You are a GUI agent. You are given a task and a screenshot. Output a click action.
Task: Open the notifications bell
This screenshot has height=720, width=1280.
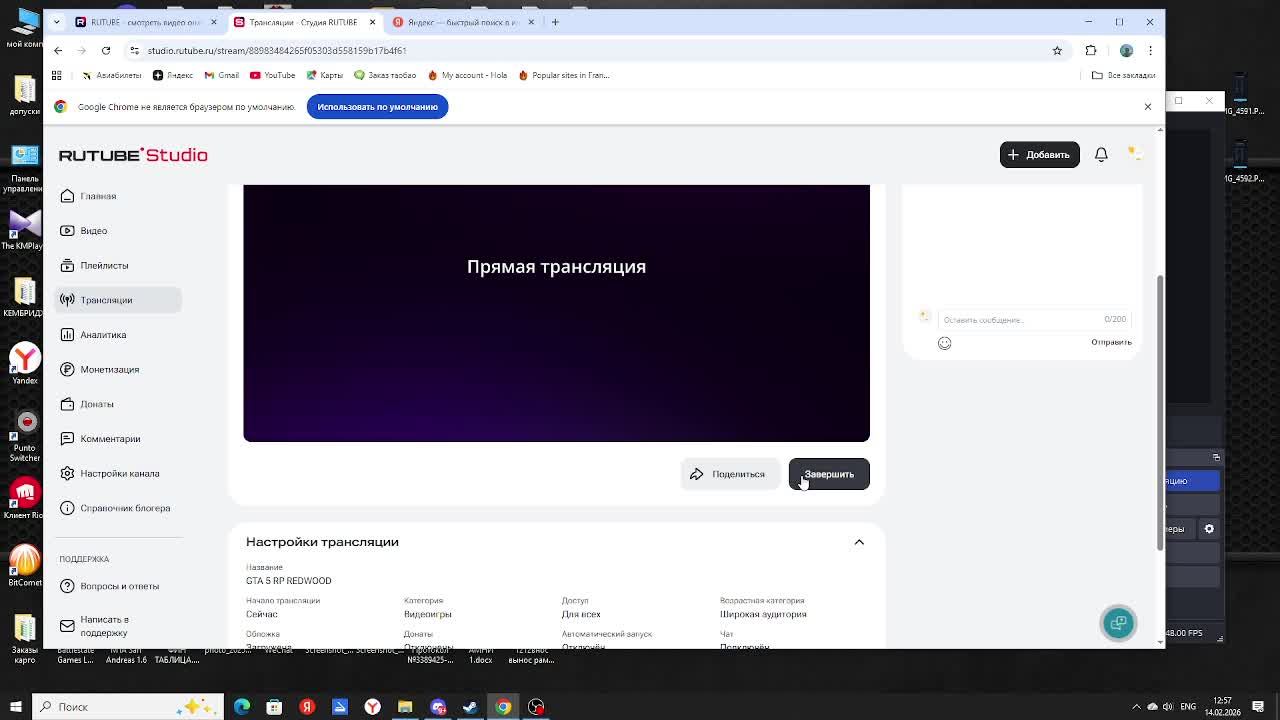coord(1101,154)
